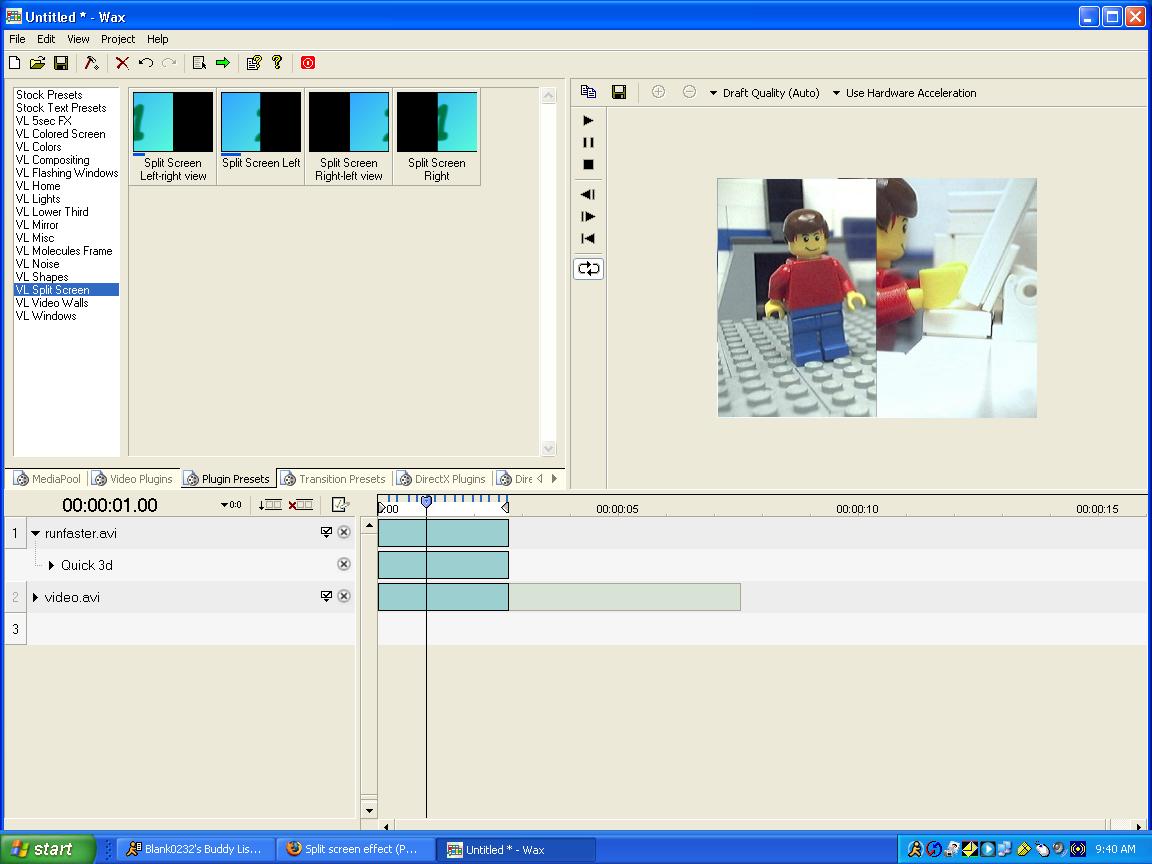Stop preview playback
The image size is (1152, 864).
click(588, 165)
